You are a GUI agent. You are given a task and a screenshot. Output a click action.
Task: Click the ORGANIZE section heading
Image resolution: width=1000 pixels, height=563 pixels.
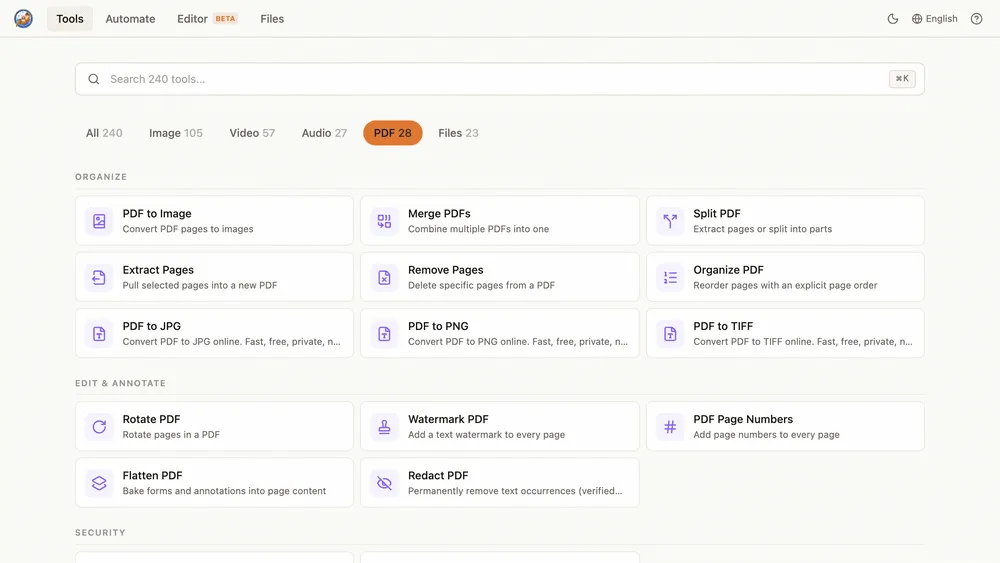[x=101, y=177]
